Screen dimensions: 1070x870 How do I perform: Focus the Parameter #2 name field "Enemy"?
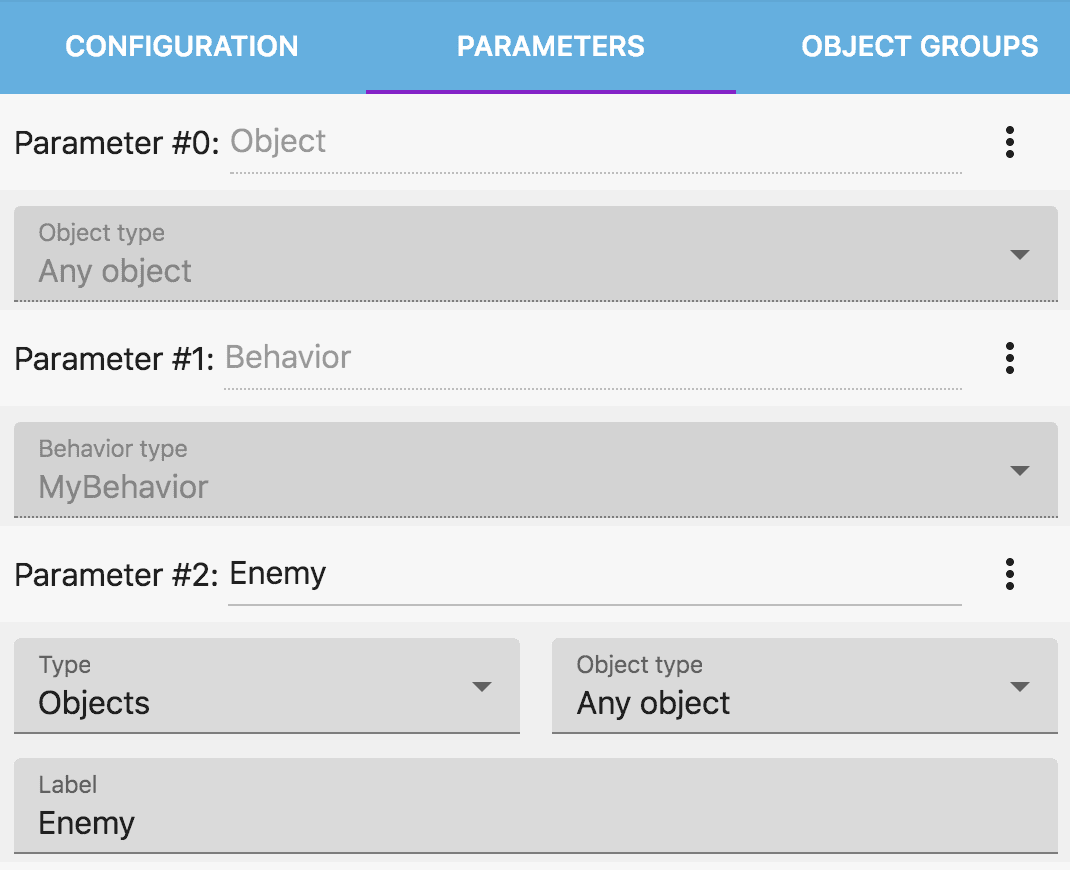[x=594, y=574]
